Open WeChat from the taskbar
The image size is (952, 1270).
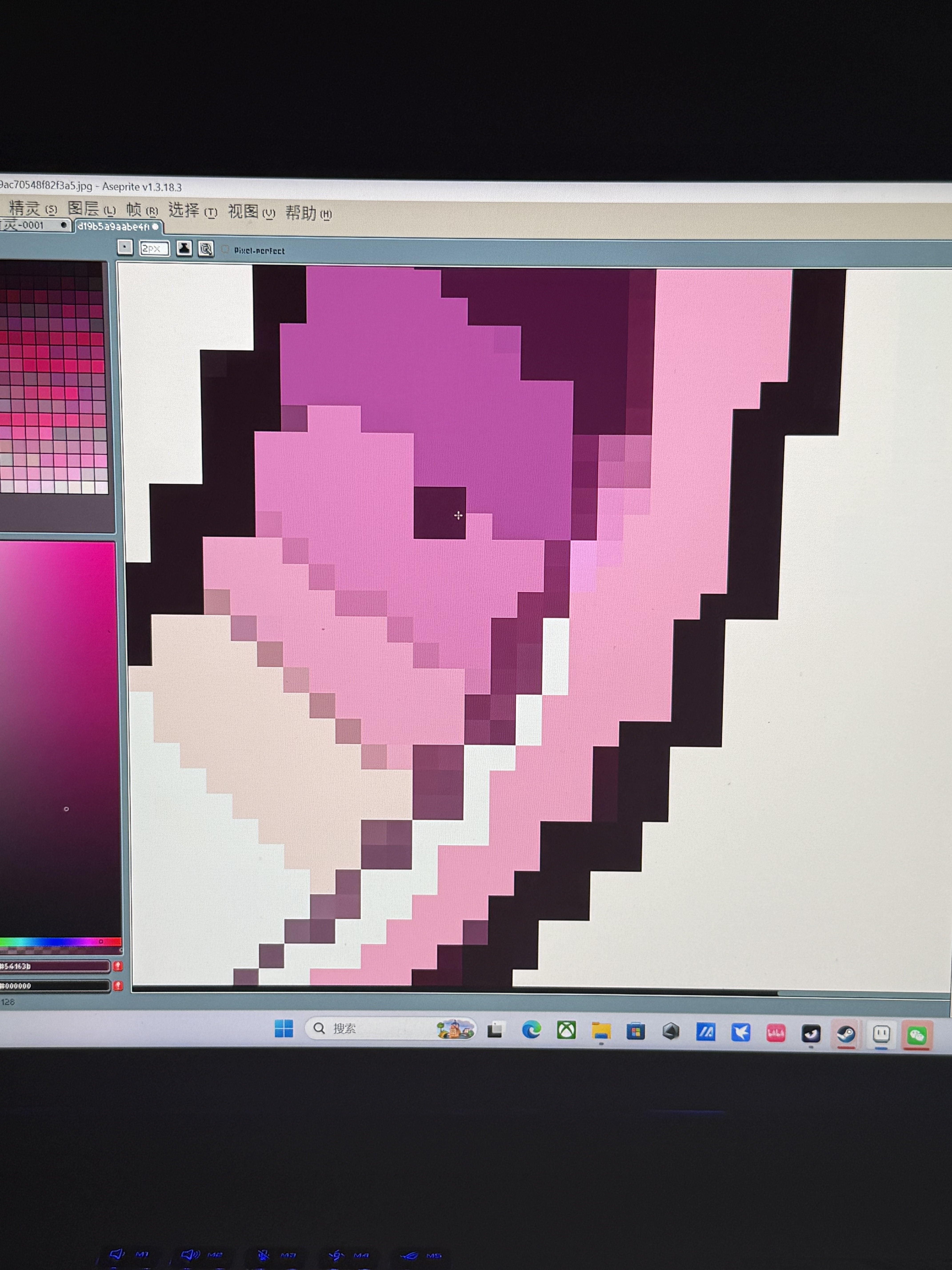(916, 1036)
